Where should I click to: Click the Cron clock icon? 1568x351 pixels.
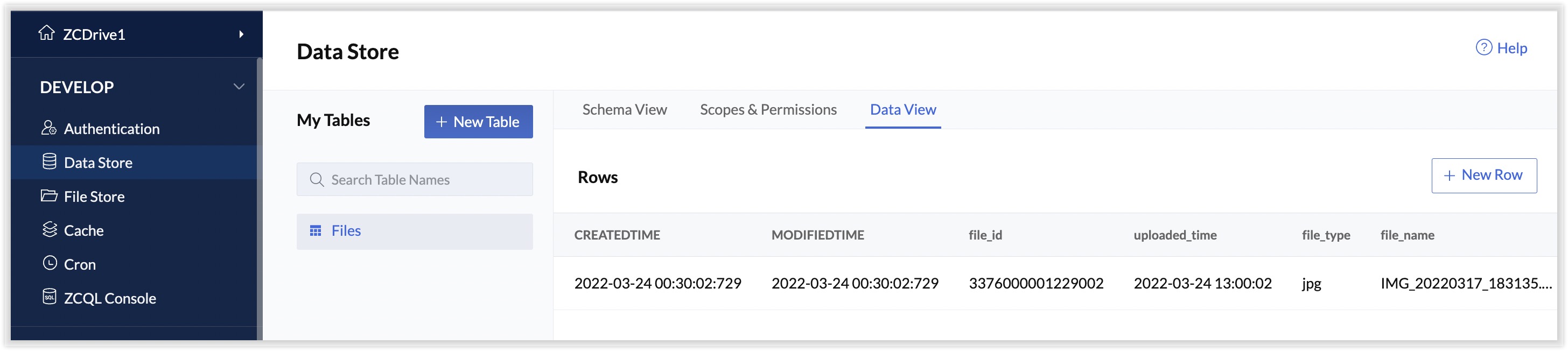click(x=50, y=263)
